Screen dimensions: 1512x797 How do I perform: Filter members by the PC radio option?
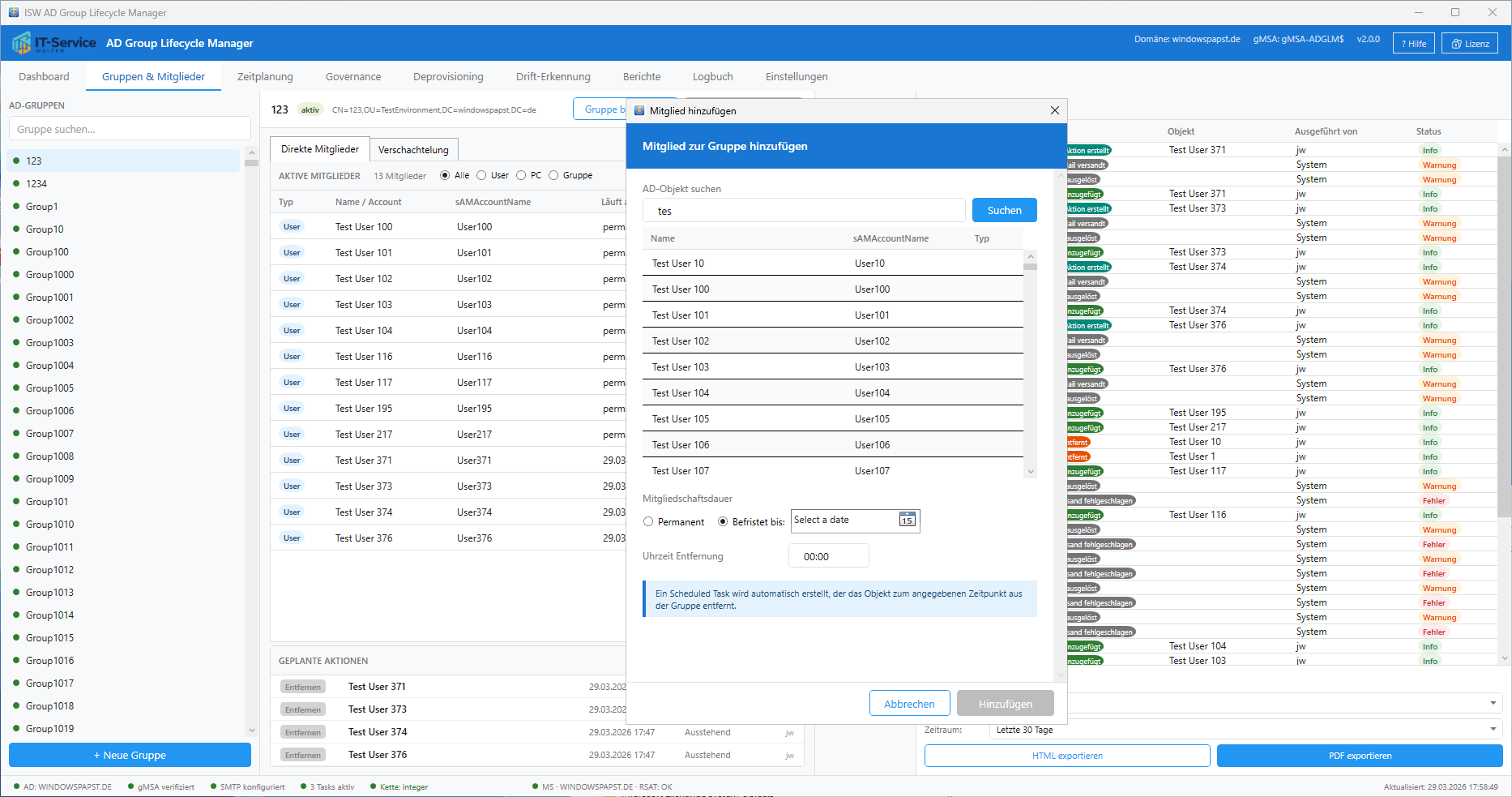pos(521,175)
